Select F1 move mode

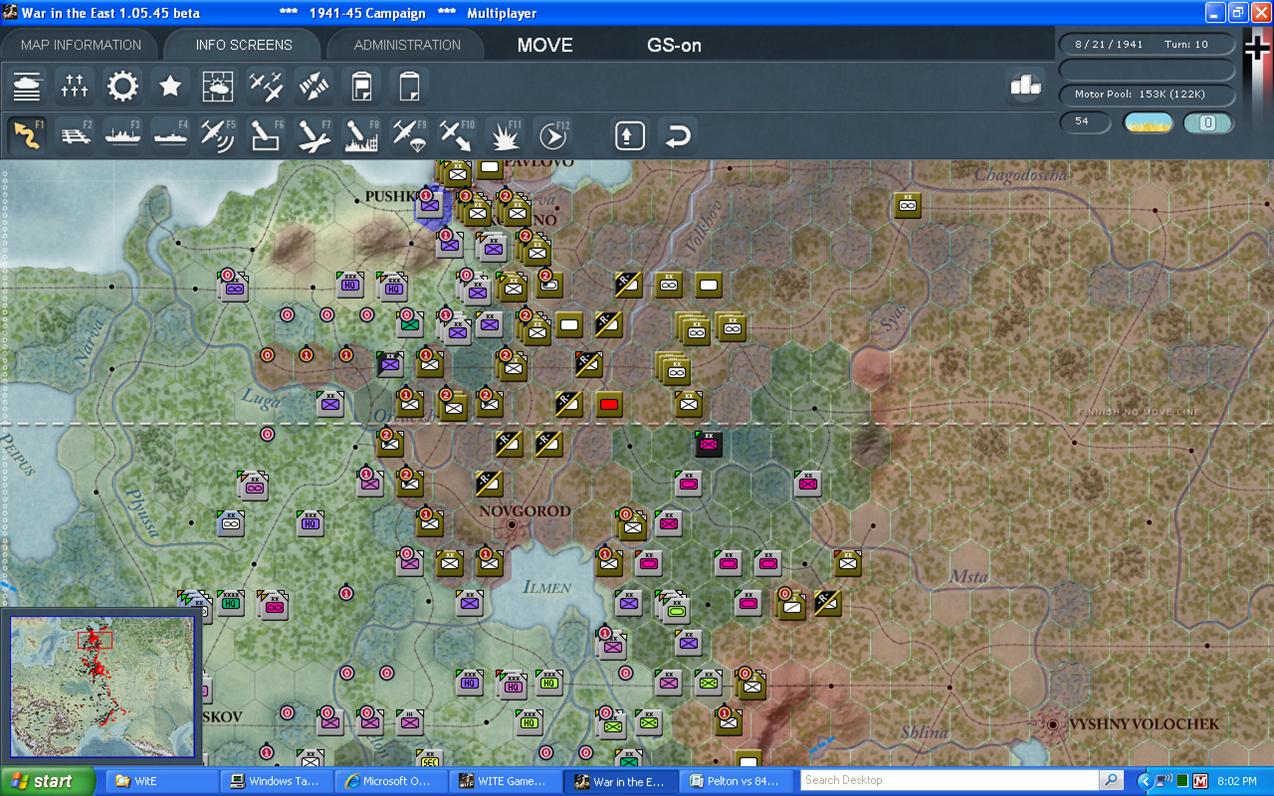27,135
